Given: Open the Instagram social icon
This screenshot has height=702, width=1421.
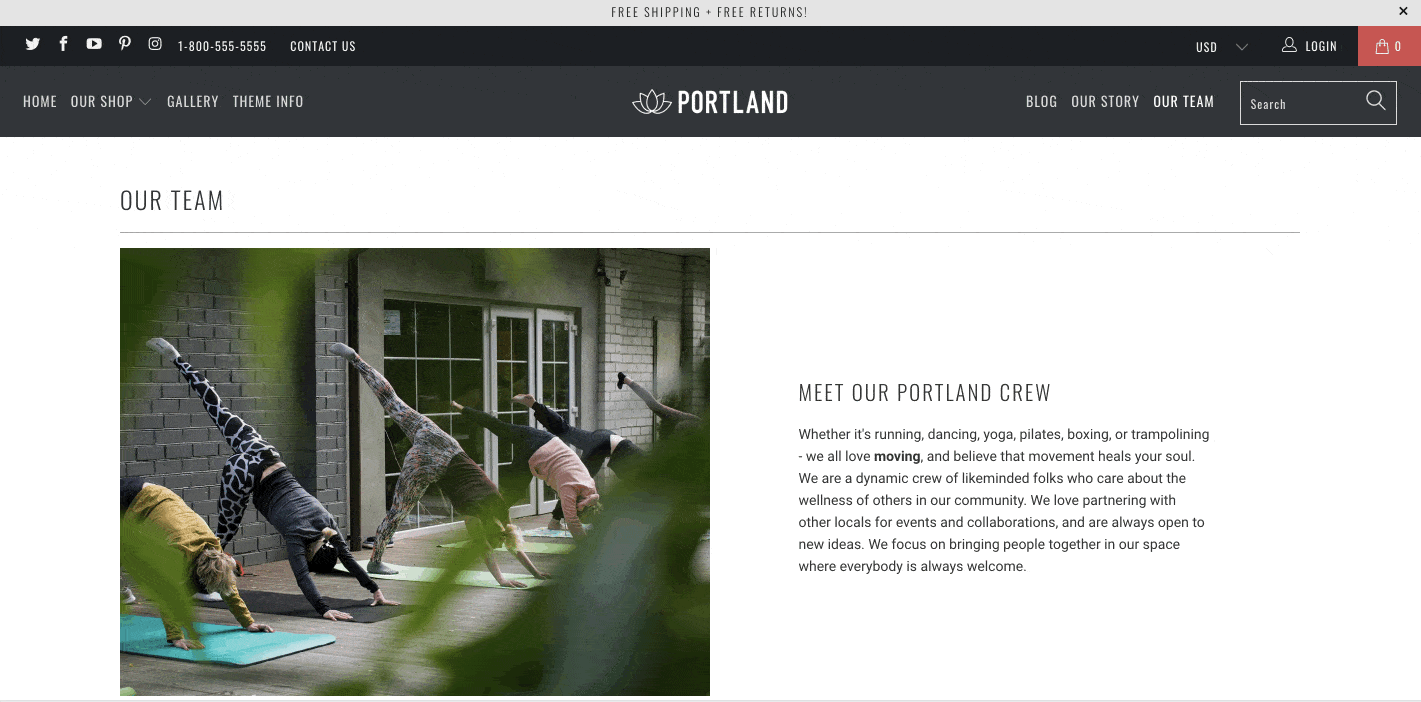Looking at the screenshot, I should (155, 44).
